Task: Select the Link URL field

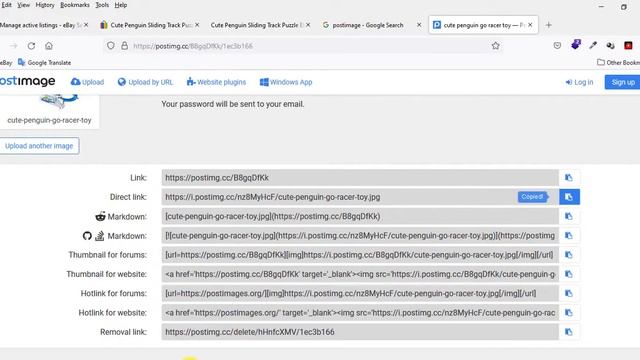Action: tap(360, 178)
